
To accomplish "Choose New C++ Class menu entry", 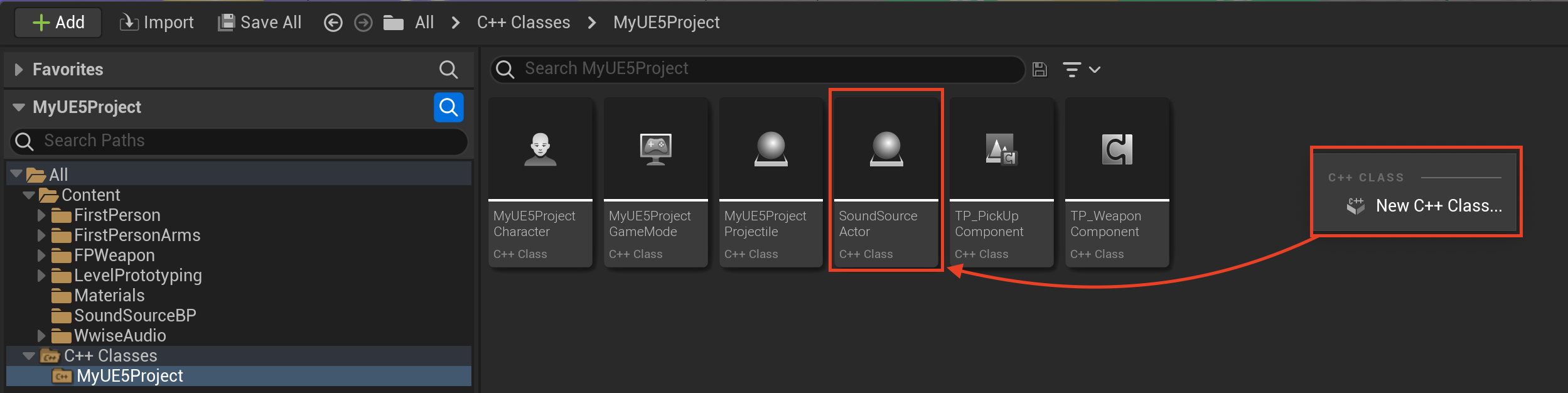I will pos(1425,206).
